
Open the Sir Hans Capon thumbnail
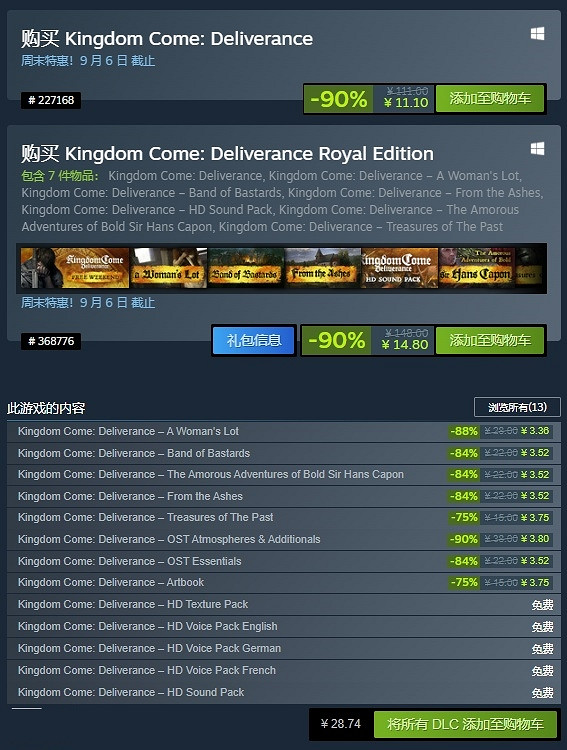click(477, 268)
